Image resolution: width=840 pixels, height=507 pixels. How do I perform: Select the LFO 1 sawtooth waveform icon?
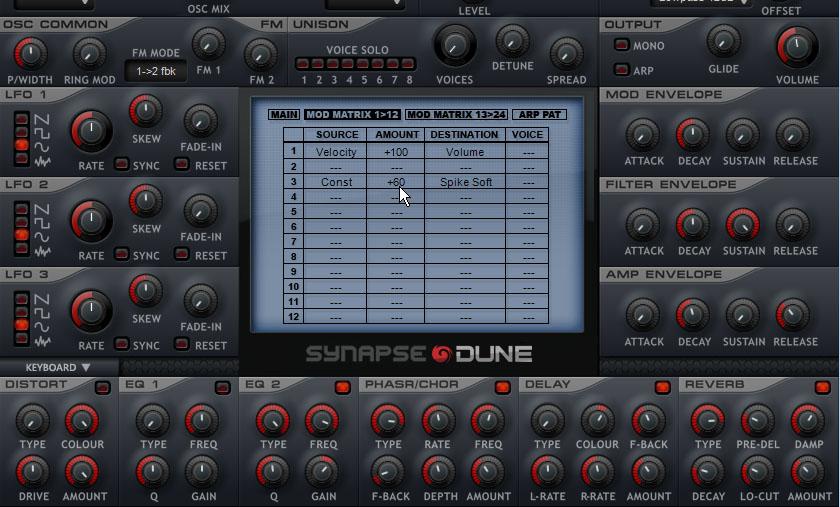(42, 119)
